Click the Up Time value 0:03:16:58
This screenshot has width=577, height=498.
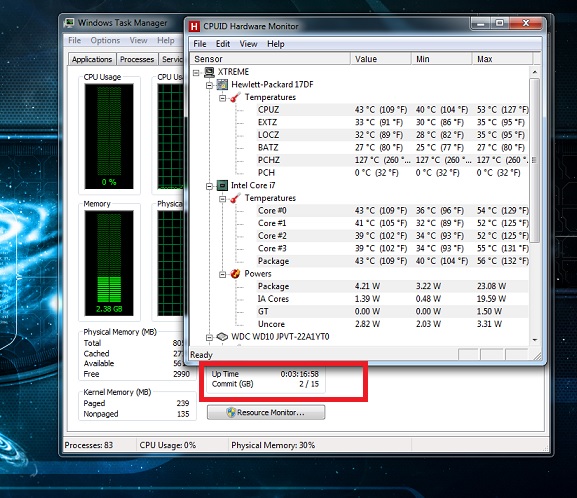coord(300,374)
